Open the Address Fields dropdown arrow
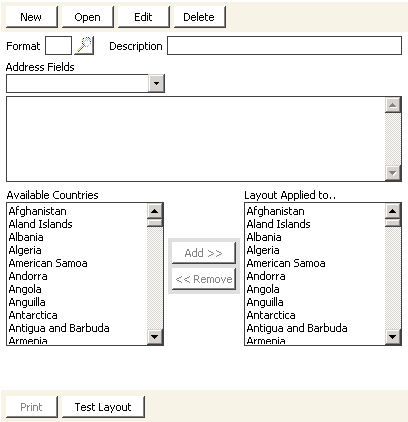The image size is (408, 422). (156, 83)
